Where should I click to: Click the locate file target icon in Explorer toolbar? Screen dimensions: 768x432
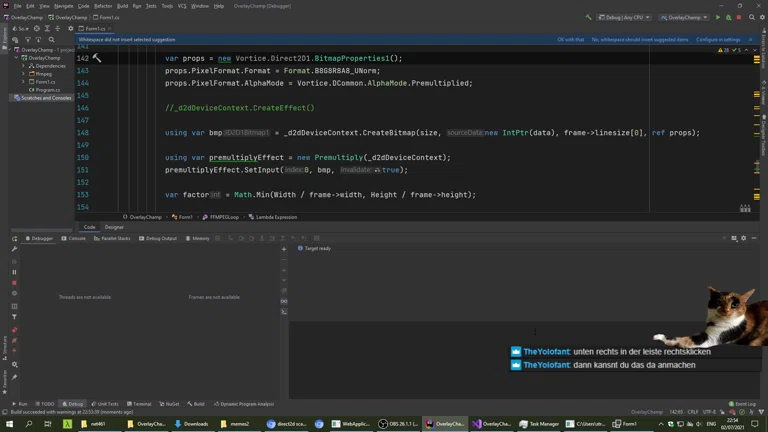point(37,28)
